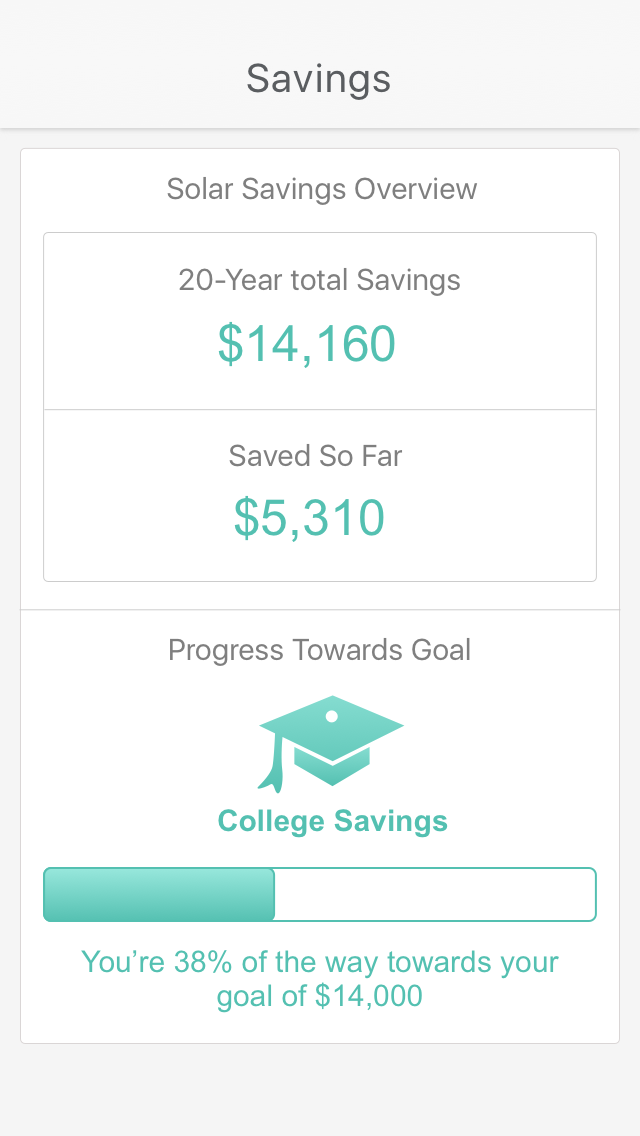The width and height of the screenshot is (640, 1136).
Task: Select the 20-Year total Savings card
Action: click(319, 318)
